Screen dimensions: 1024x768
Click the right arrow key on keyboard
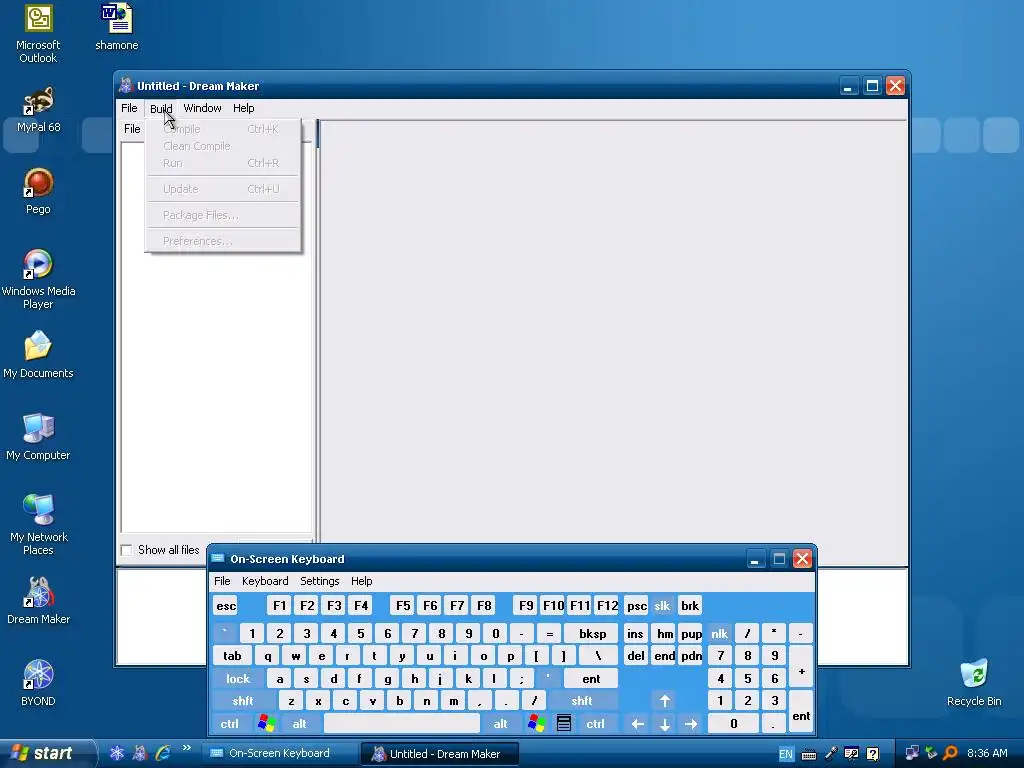pyautogui.click(x=691, y=724)
